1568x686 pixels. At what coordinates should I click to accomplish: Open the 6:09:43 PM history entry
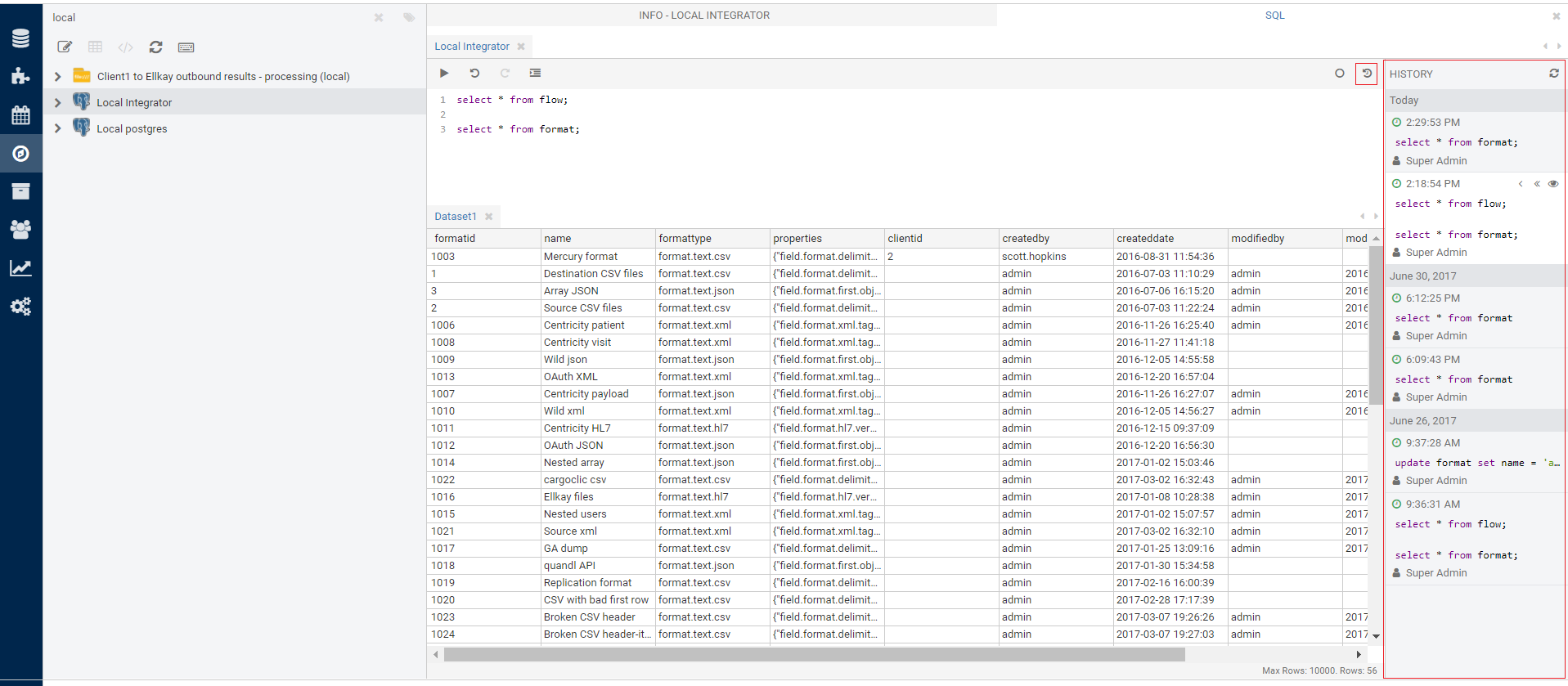[x=1474, y=379]
